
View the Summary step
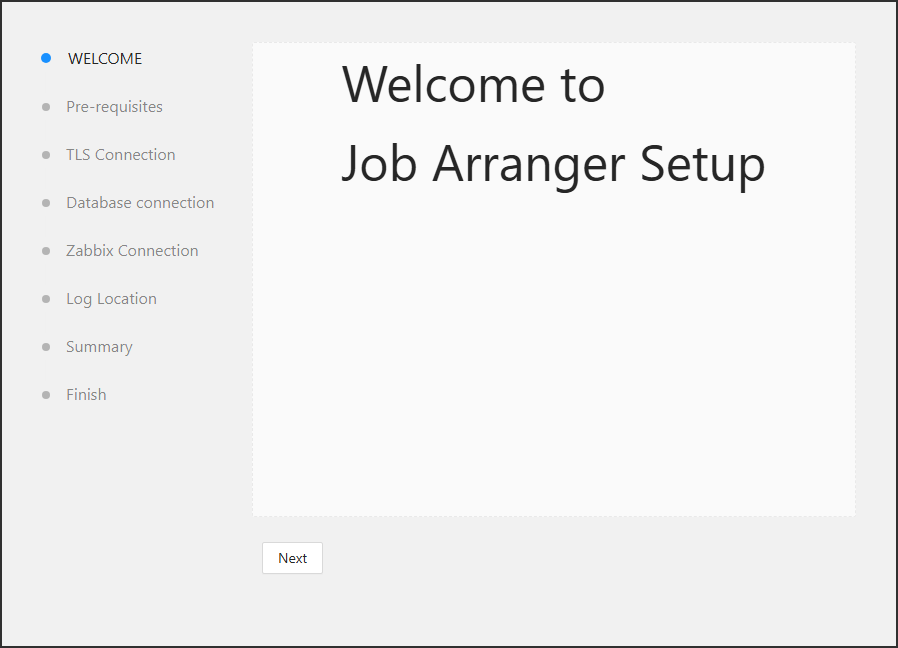click(99, 347)
